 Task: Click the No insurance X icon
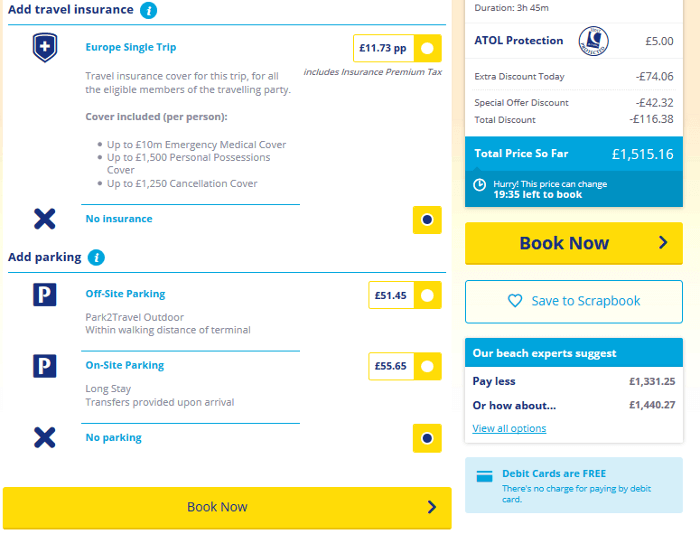click(45, 219)
